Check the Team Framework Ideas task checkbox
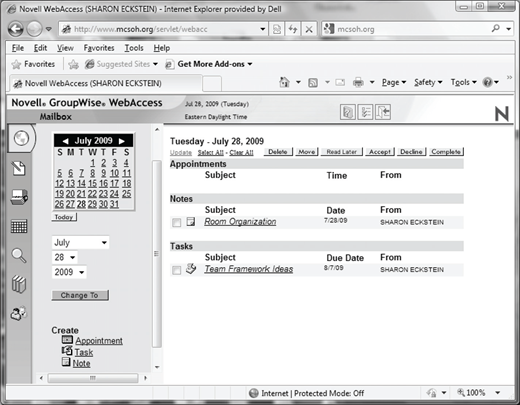The image size is (520, 405). tap(176, 270)
